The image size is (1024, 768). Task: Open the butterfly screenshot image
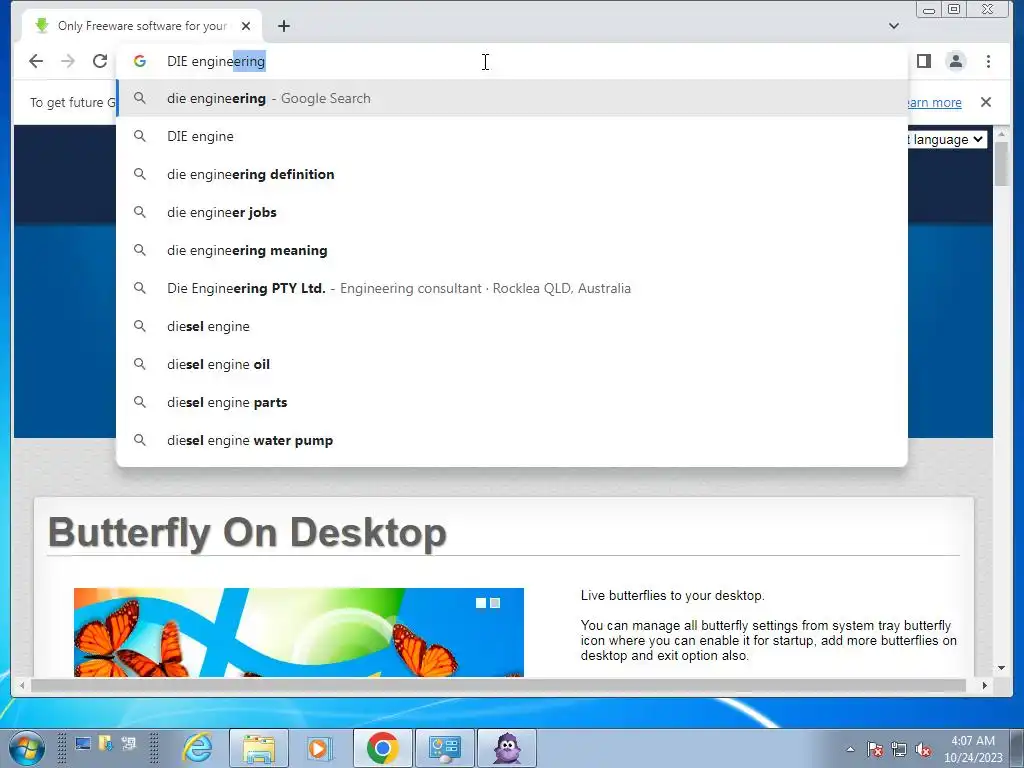pos(298,632)
